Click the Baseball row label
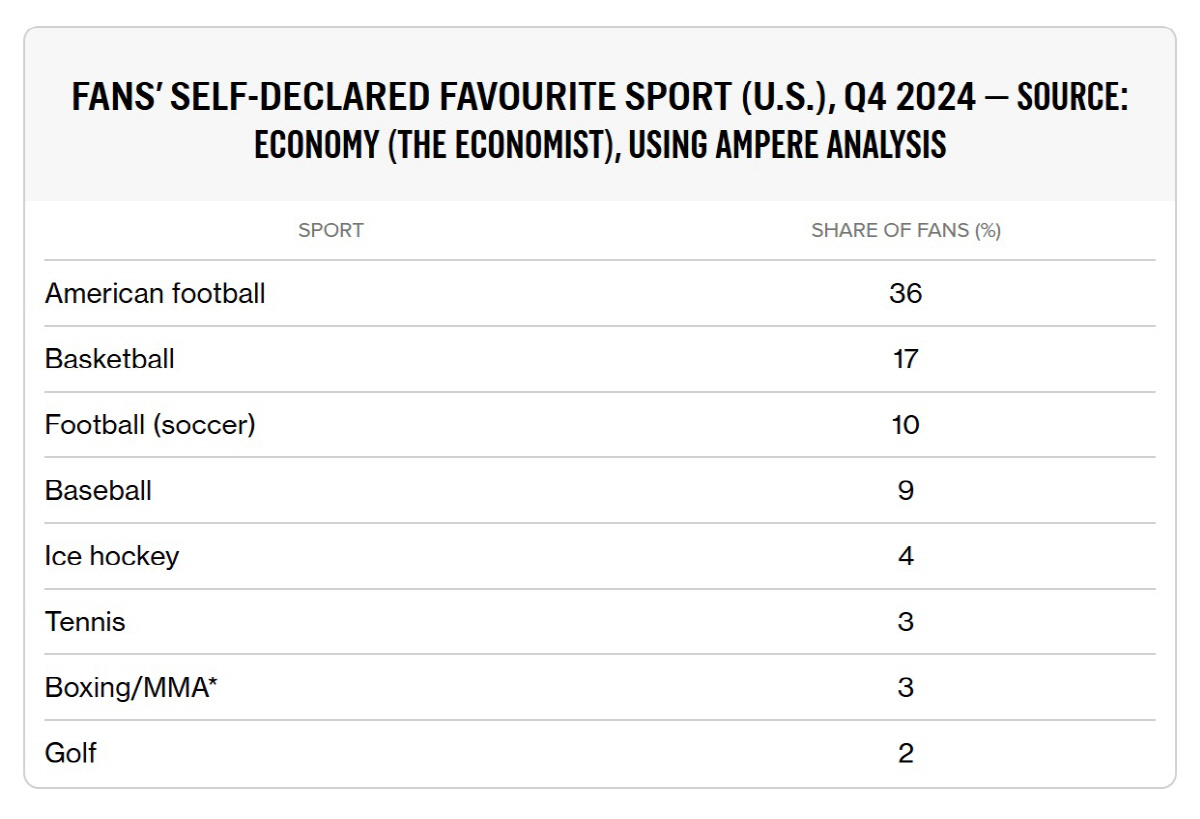This screenshot has height=819, width=1200. click(98, 491)
